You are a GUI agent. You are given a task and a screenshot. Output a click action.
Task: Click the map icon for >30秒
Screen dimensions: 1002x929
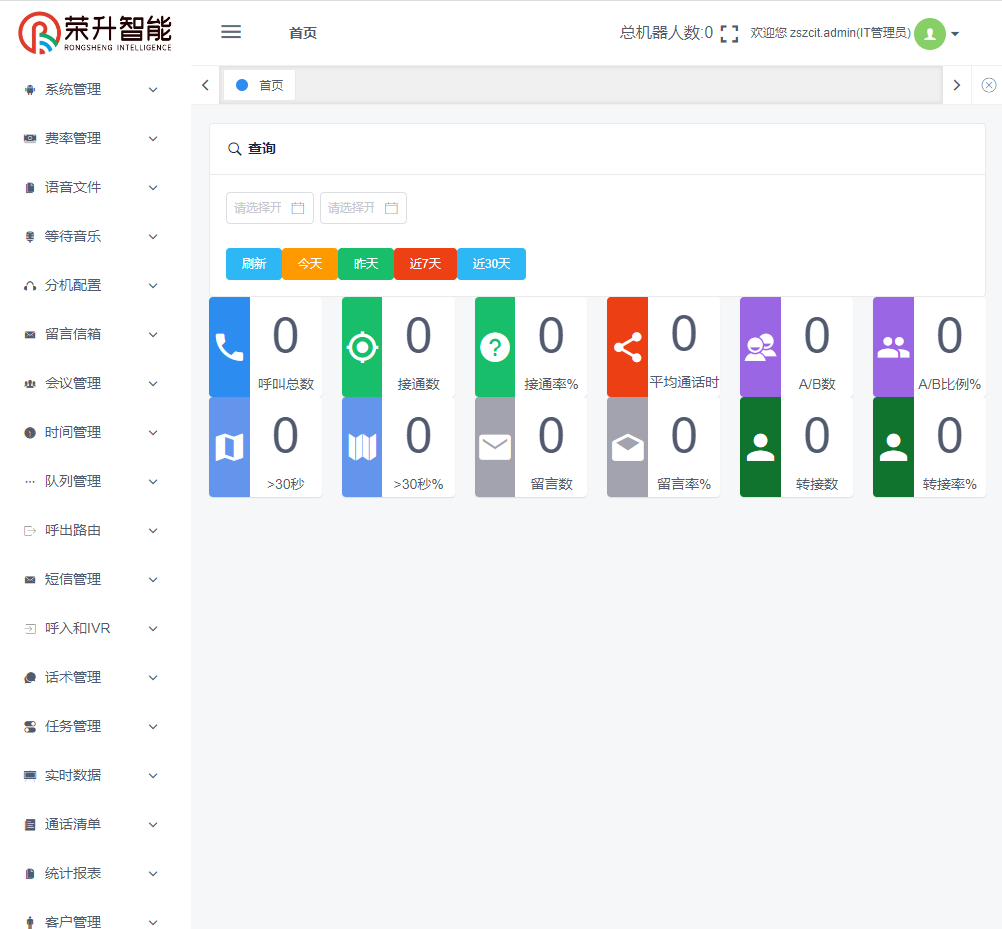tap(229, 447)
